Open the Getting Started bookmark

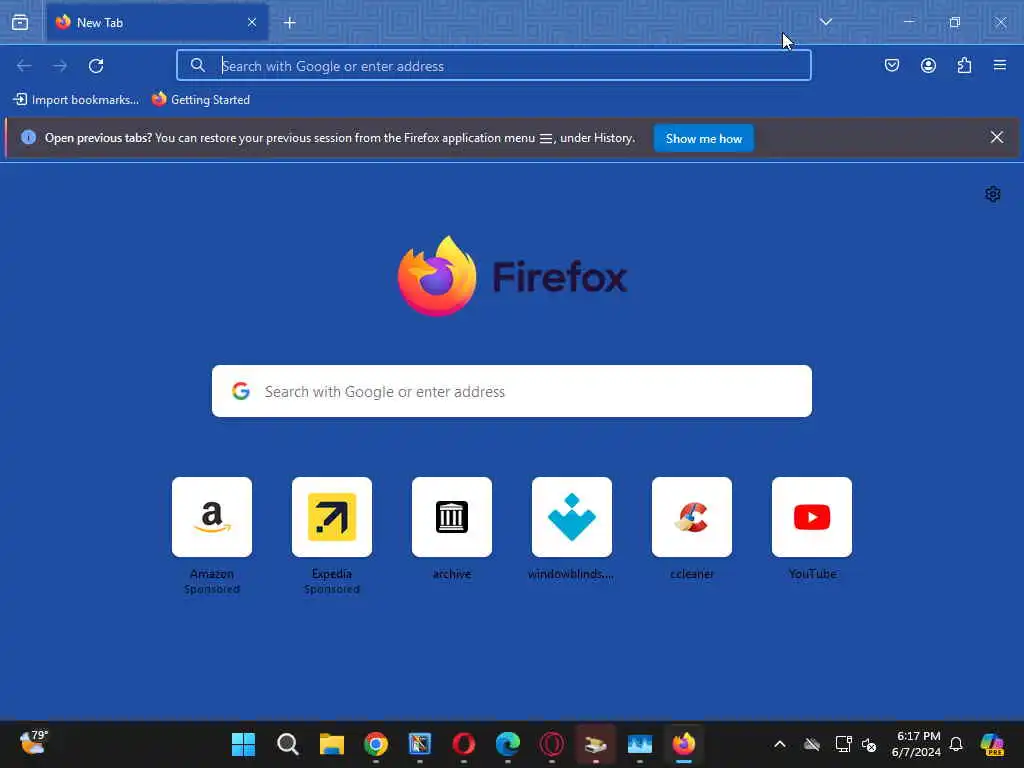(201, 100)
